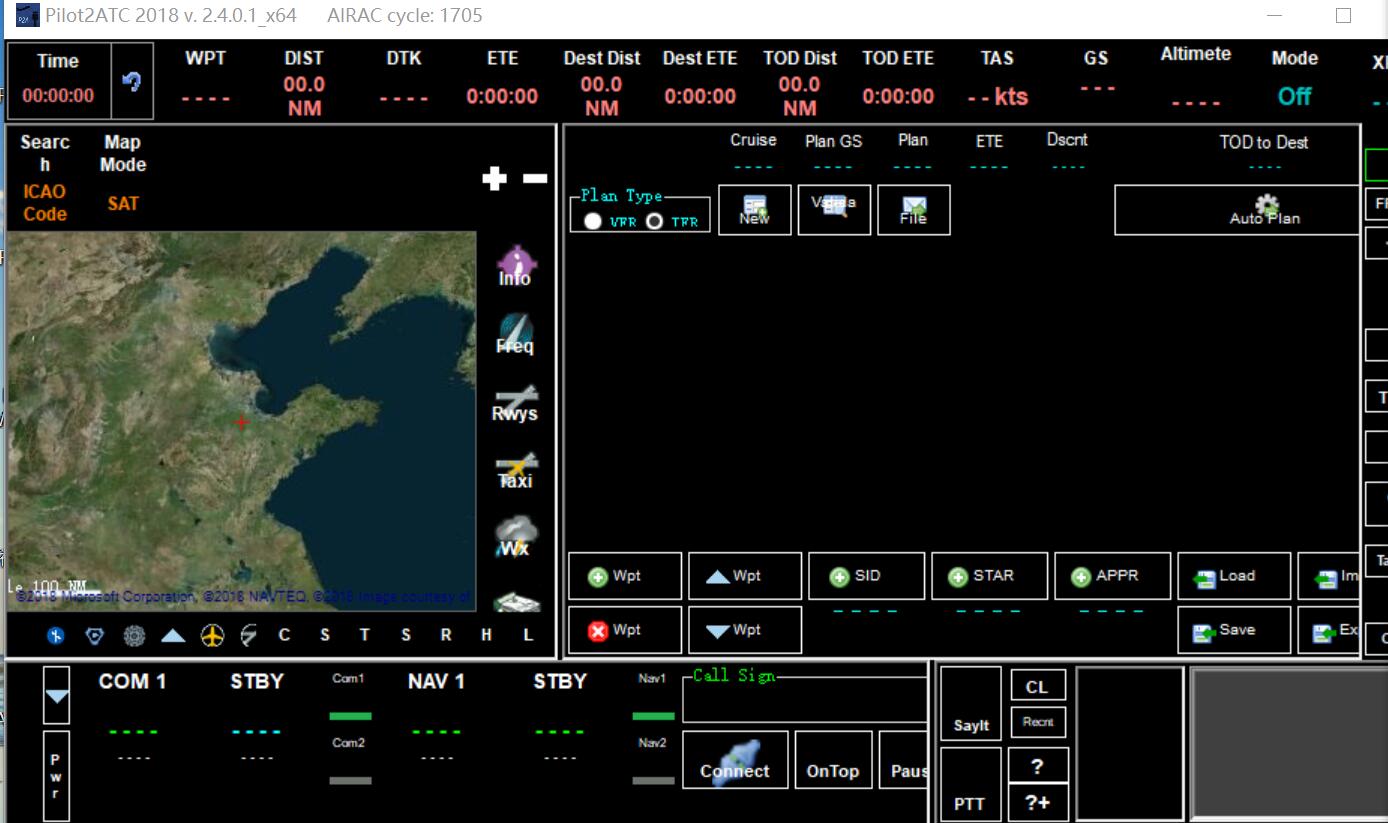The width and height of the screenshot is (1388, 823).
Task: Select the Com2 radio indicator bar
Action: tap(350, 780)
